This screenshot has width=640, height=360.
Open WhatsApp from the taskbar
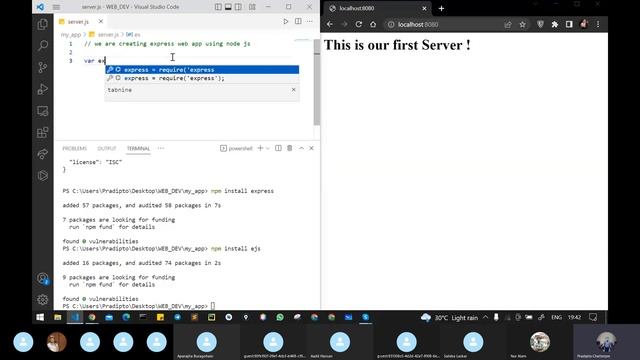[280, 317]
